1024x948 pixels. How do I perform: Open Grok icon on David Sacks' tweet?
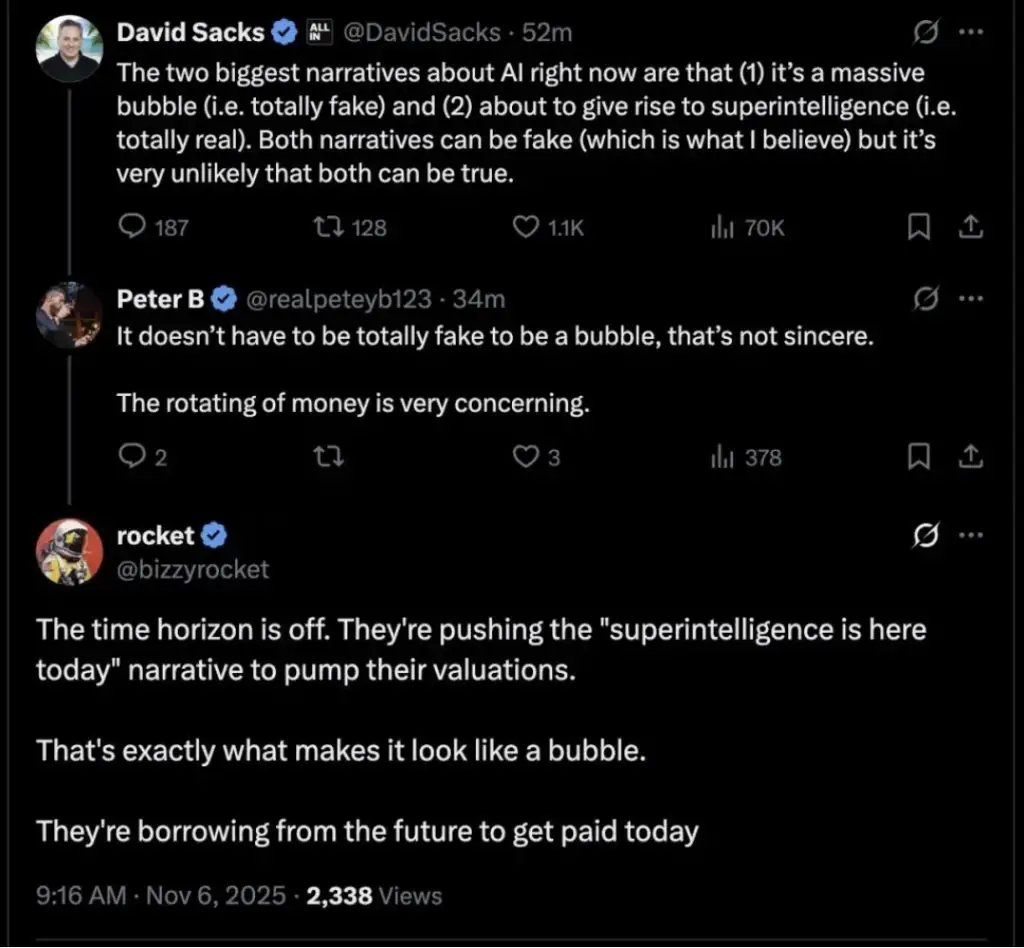(926, 33)
